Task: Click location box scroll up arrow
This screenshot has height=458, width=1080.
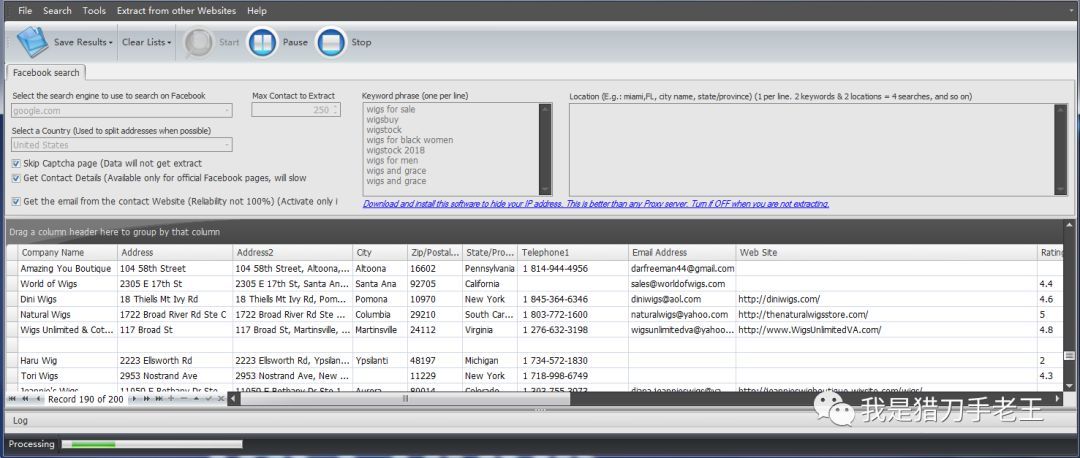Action: click(1061, 109)
